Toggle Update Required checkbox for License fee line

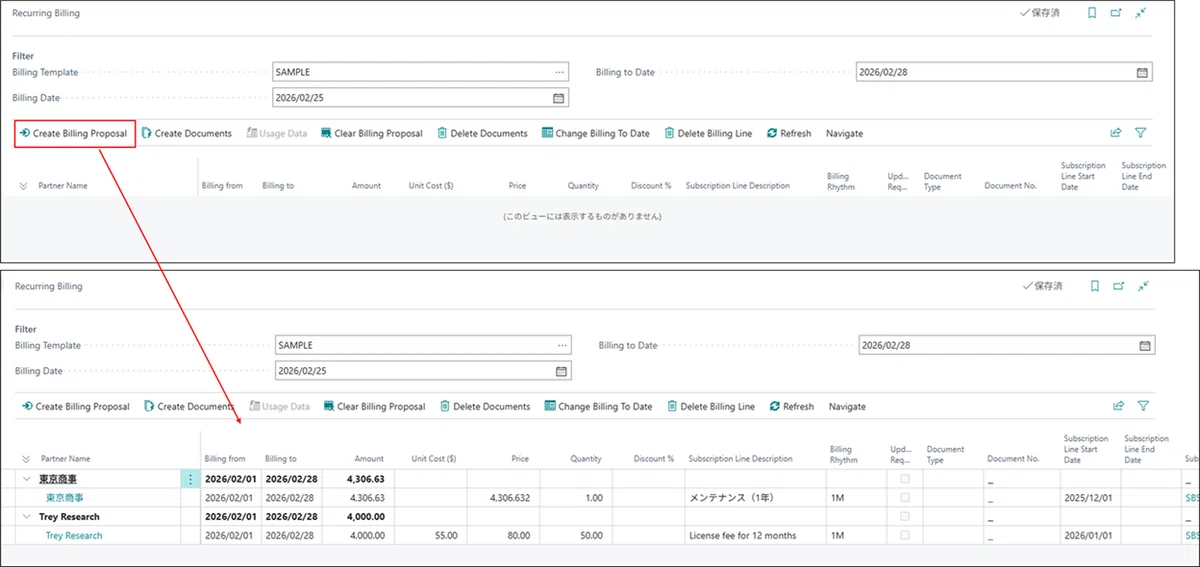[906, 535]
